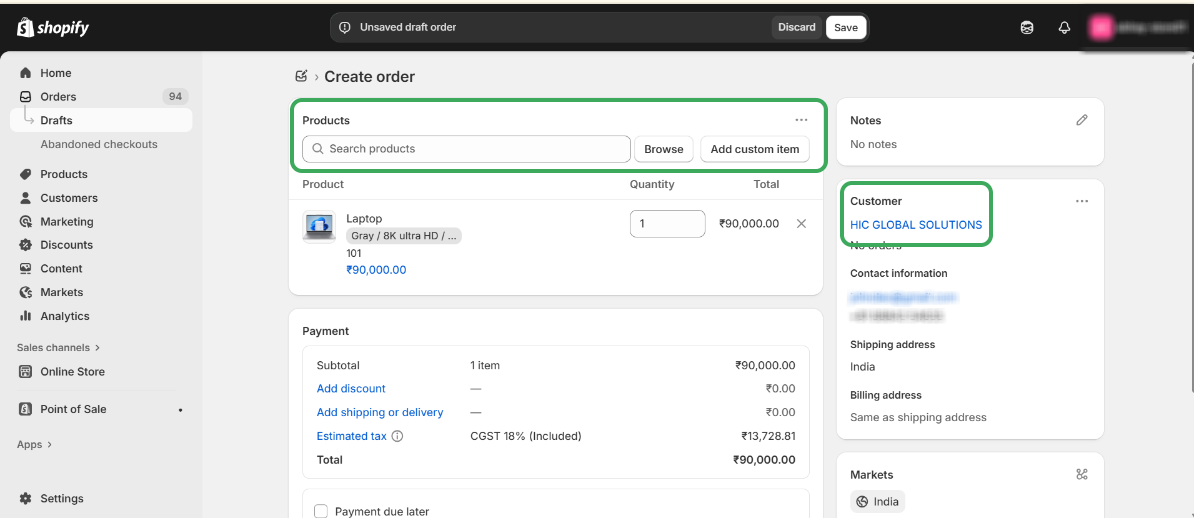This screenshot has height=518, width=1194.
Task: Click the draft orders breadcrumb icon
Action: (x=301, y=77)
